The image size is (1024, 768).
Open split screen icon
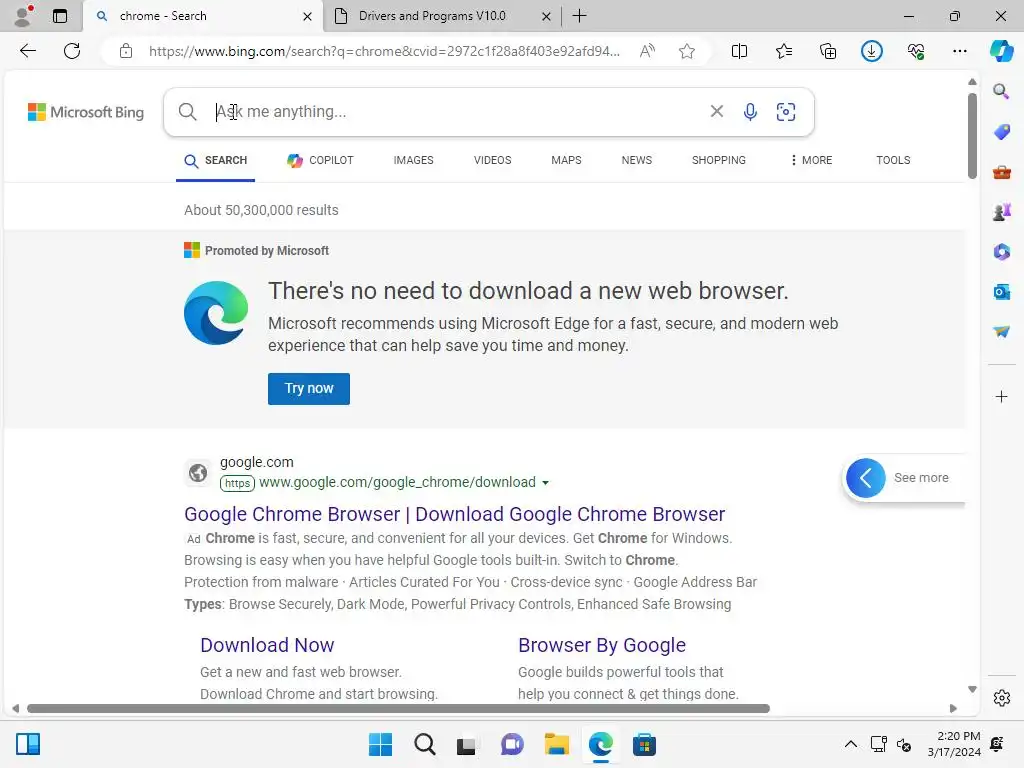click(739, 51)
